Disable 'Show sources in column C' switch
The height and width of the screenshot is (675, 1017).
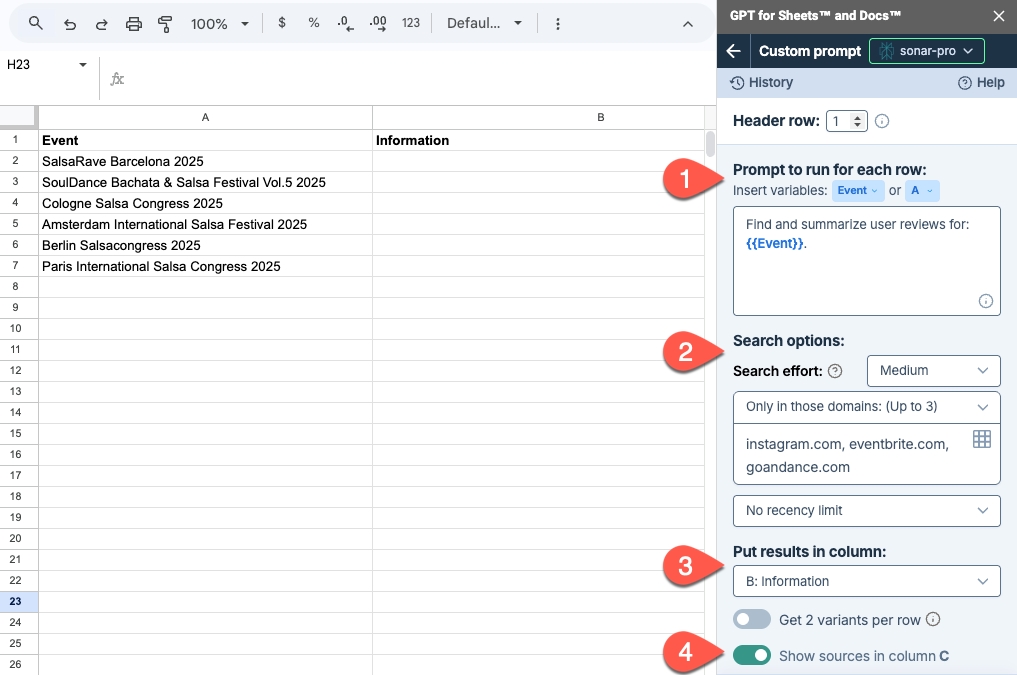point(752,656)
